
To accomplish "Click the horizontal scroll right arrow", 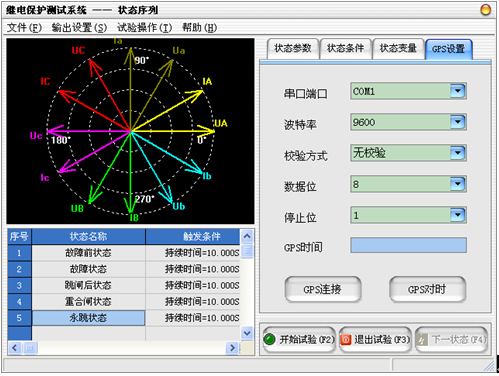I will [232, 348].
